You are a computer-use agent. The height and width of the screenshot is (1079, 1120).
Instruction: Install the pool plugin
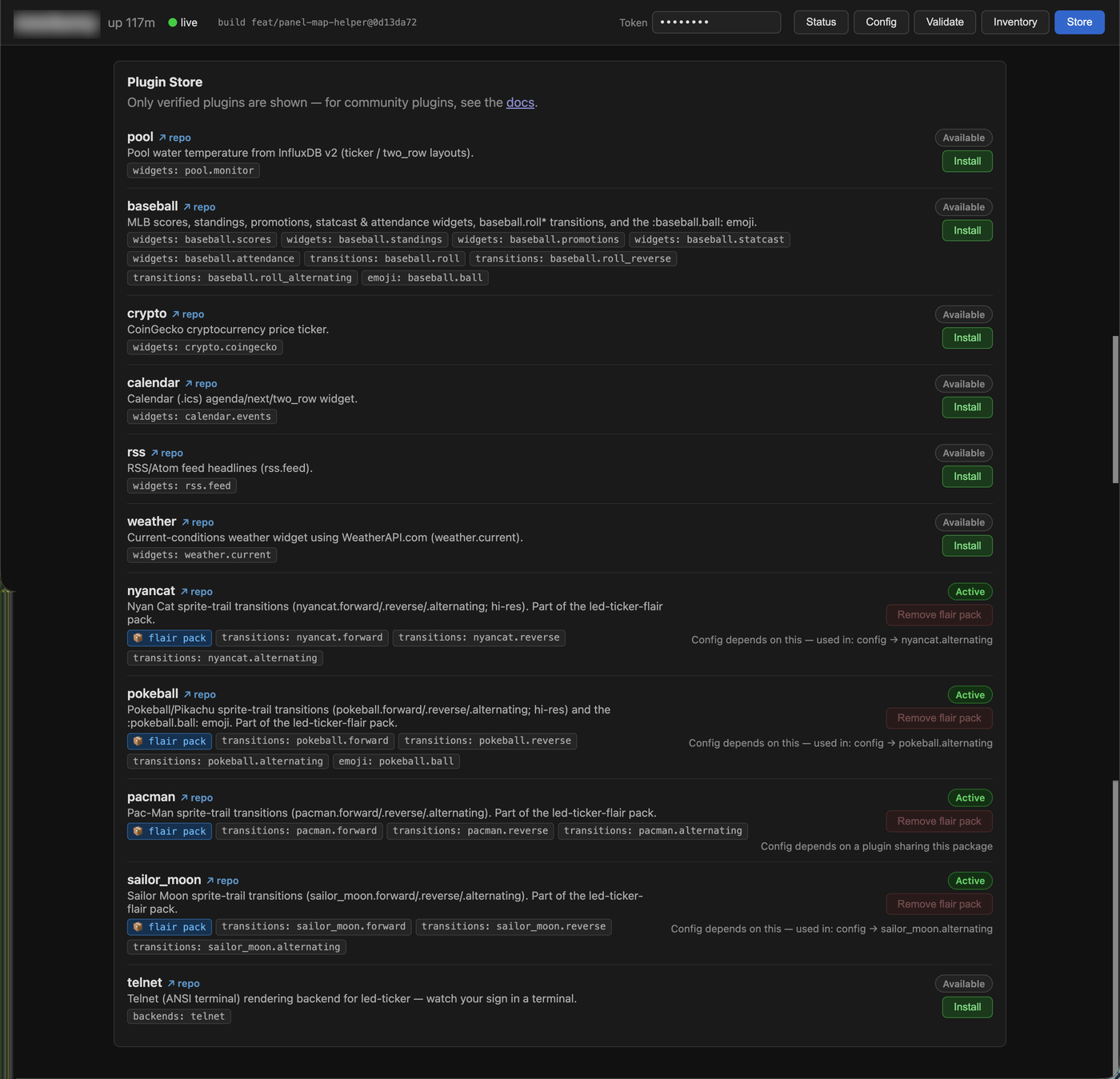pos(967,161)
